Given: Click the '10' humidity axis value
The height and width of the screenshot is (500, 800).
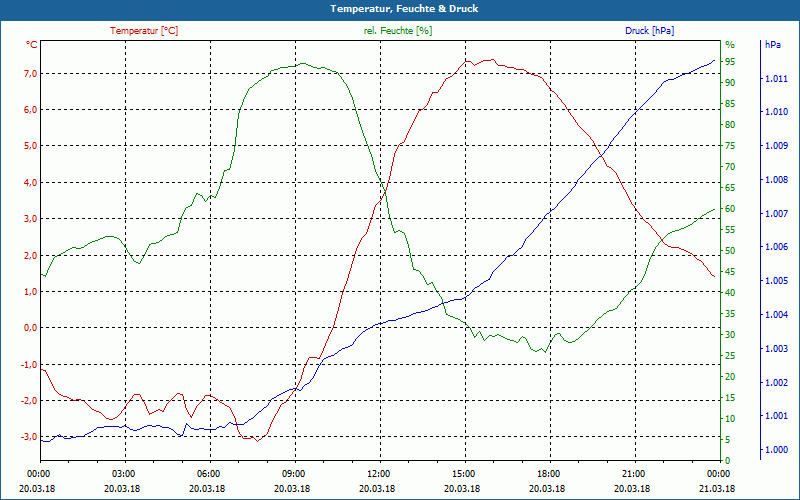Looking at the screenshot, I should pyautogui.click(x=730, y=419).
